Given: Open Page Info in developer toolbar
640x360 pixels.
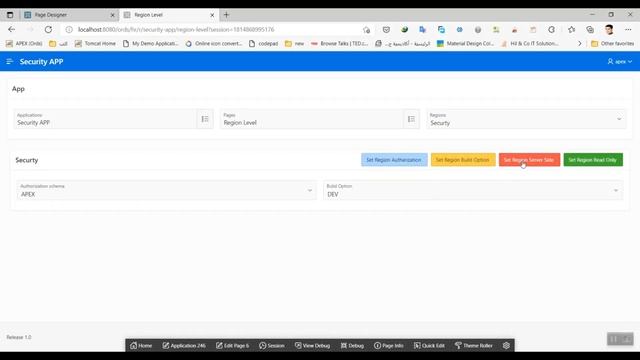Looking at the screenshot, I should point(389,345).
